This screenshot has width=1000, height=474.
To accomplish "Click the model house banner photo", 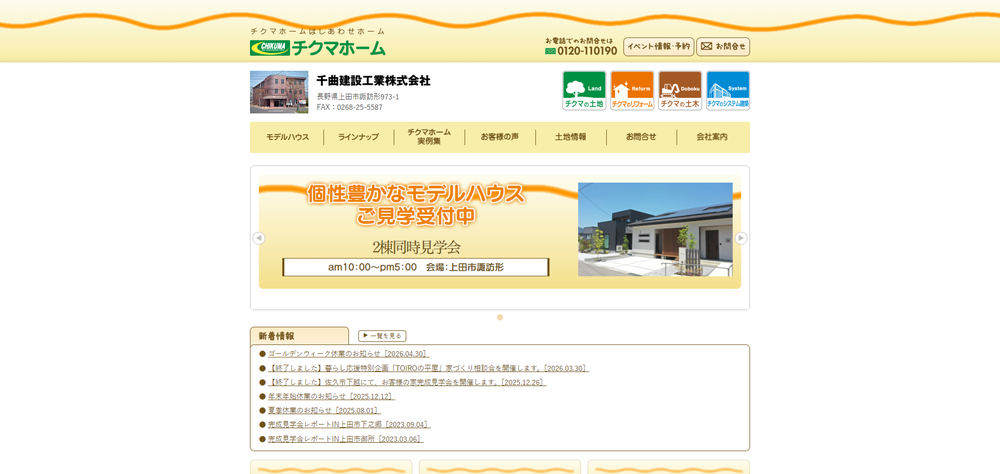I will pos(655,230).
